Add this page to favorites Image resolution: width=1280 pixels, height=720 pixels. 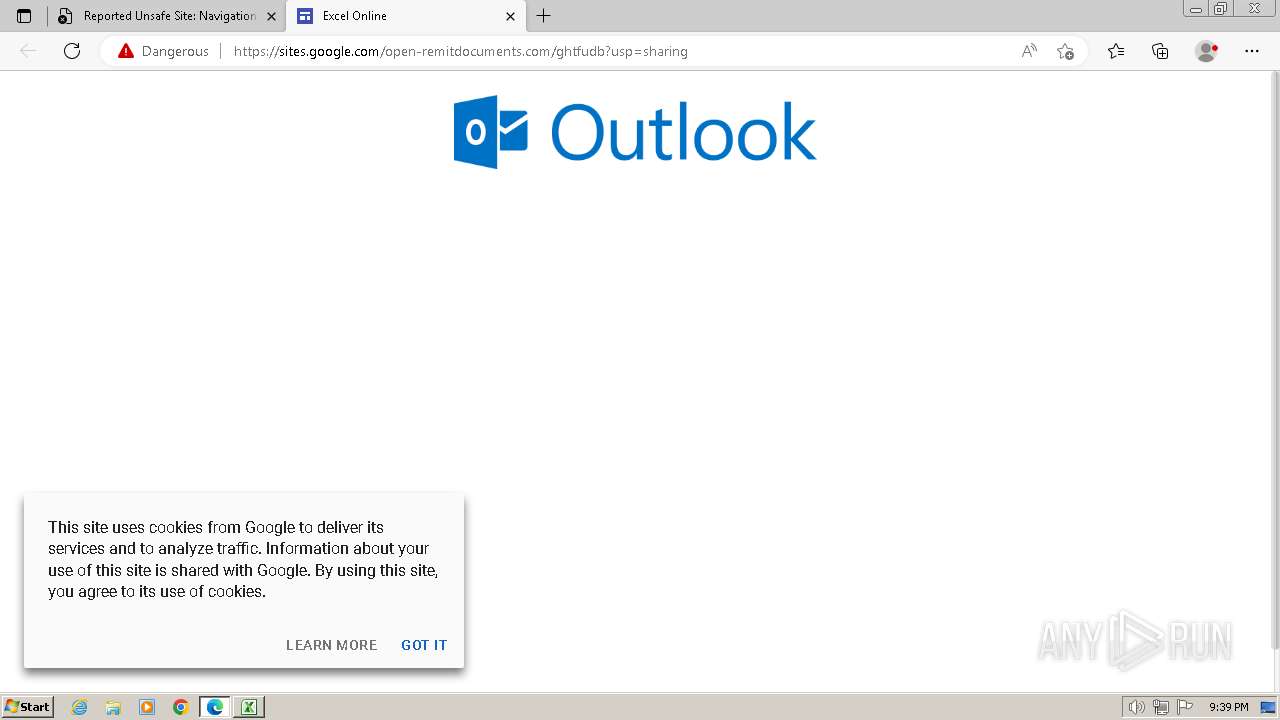[1065, 51]
